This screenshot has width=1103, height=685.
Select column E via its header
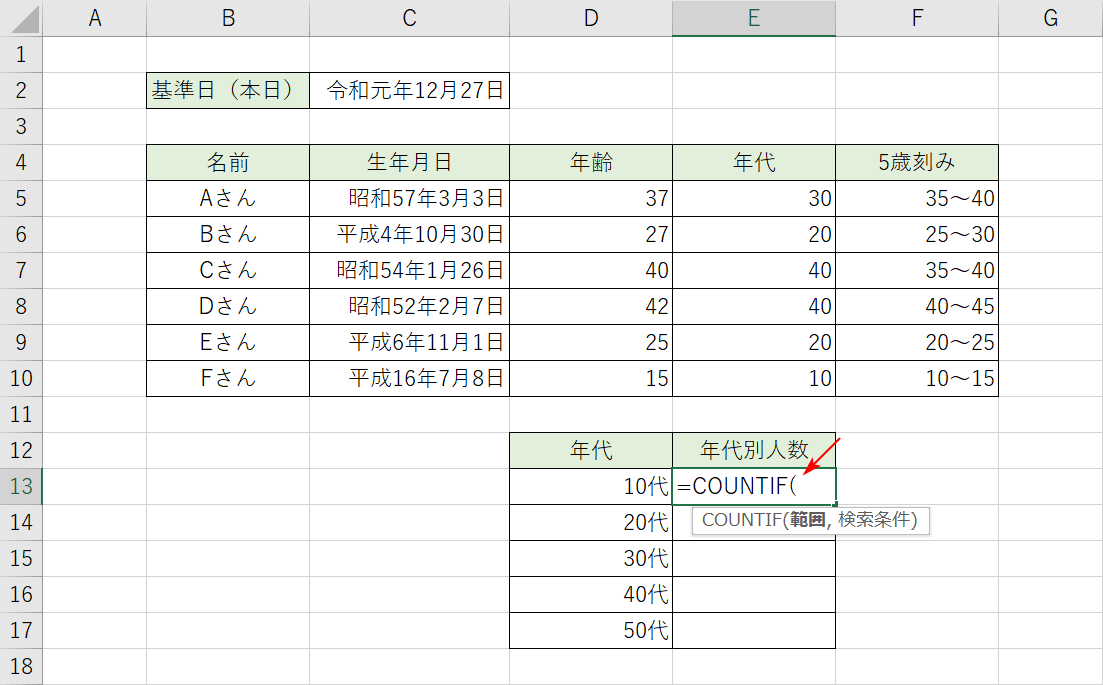pos(753,17)
